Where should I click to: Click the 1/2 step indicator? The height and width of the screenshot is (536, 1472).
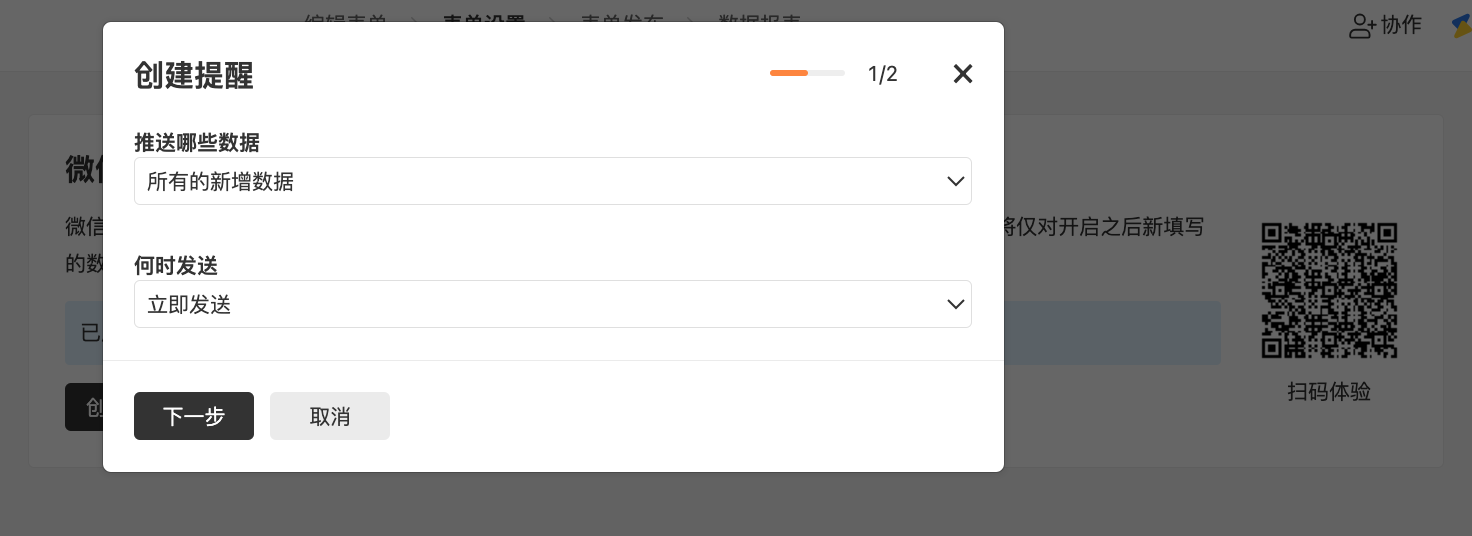pos(882,74)
